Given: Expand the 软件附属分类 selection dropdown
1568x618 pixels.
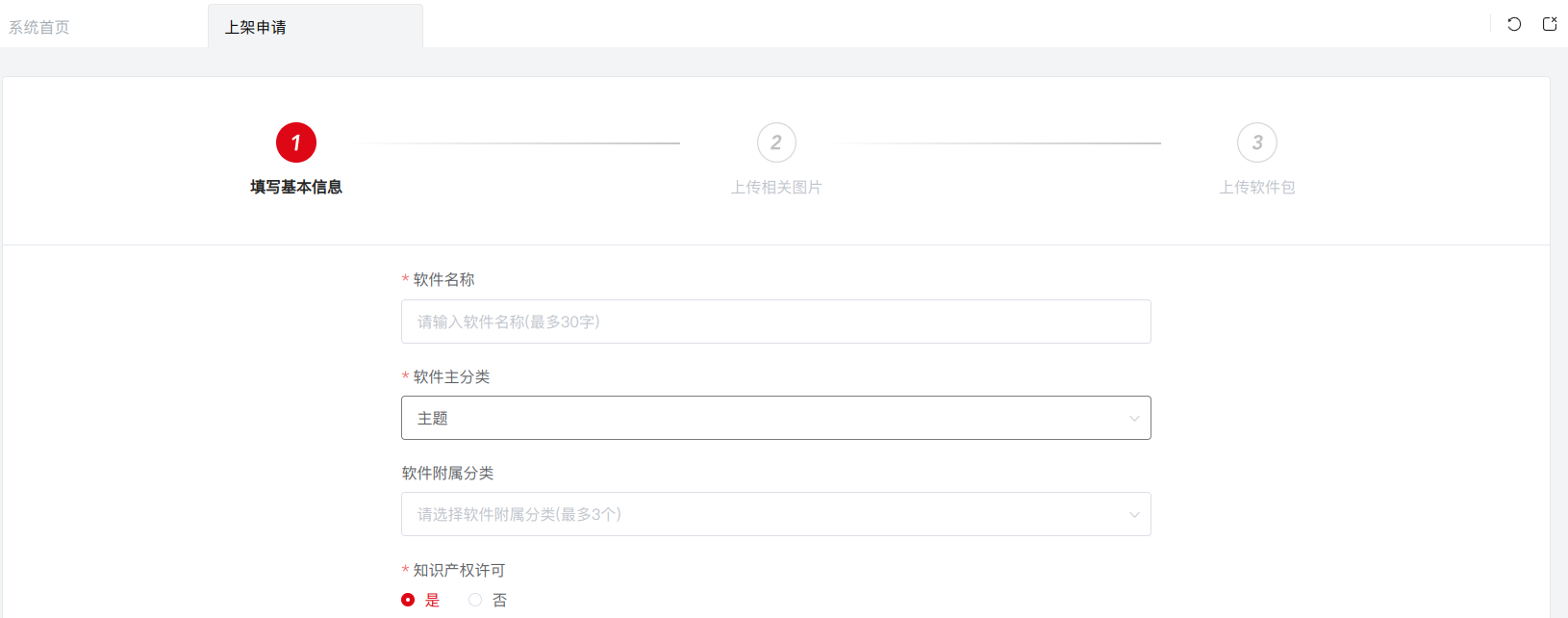Looking at the screenshot, I should tap(776, 514).
